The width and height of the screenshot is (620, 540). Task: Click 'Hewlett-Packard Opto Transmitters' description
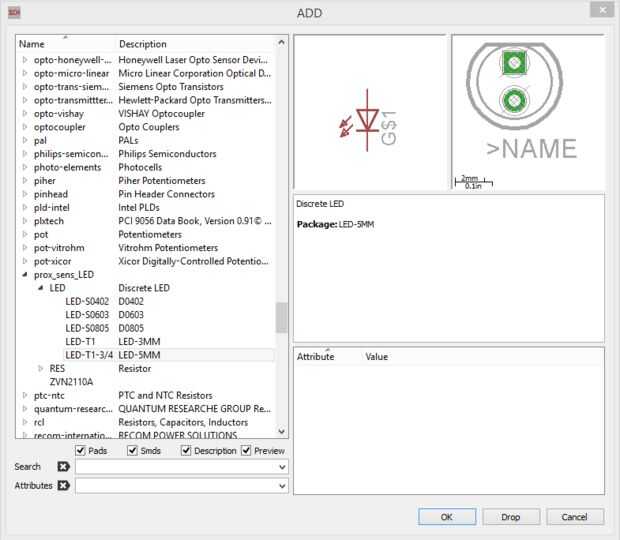point(195,100)
